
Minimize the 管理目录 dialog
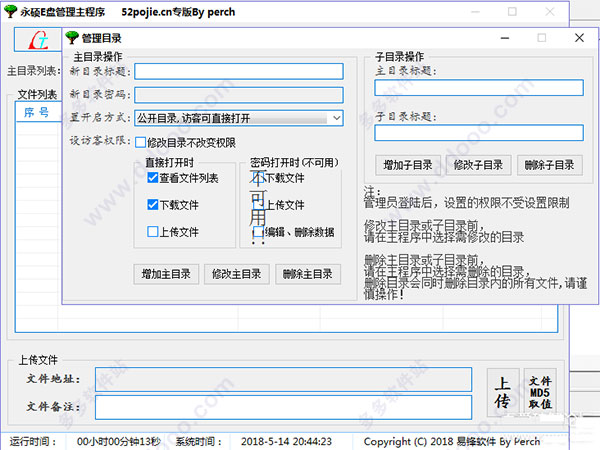pyautogui.click(x=505, y=38)
